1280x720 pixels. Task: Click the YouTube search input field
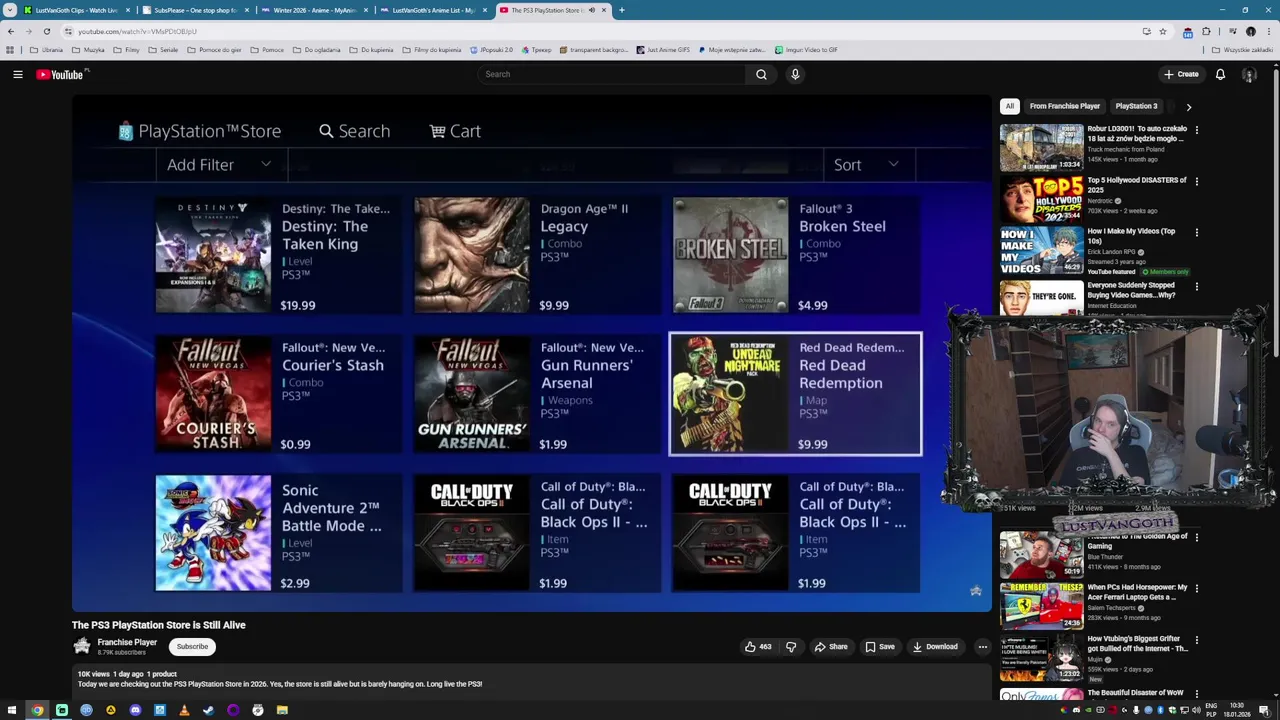tap(612, 74)
